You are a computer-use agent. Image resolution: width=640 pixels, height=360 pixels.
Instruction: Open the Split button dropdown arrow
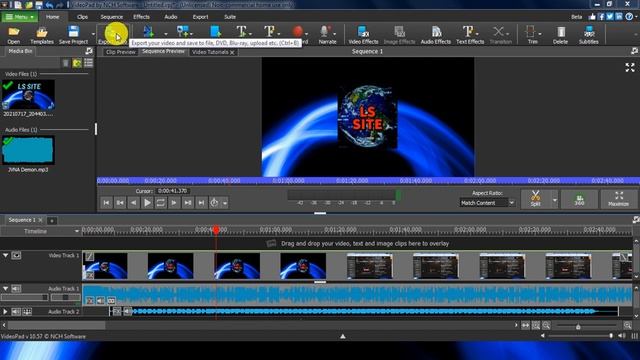click(x=554, y=200)
